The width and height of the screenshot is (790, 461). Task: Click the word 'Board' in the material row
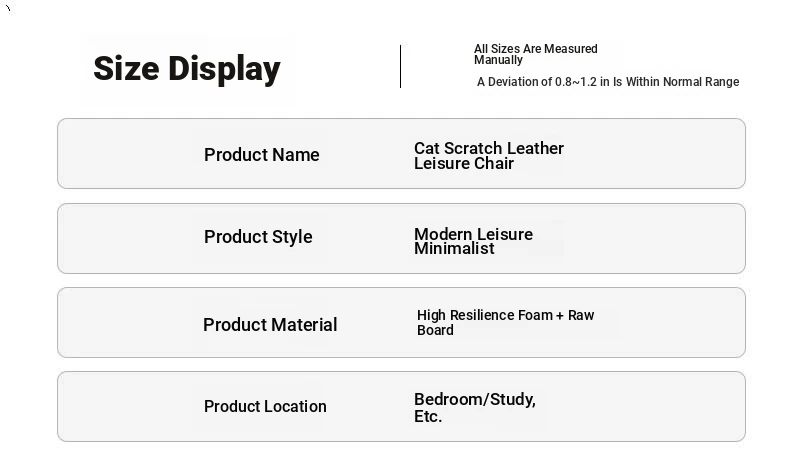click(x=435, y=330)
